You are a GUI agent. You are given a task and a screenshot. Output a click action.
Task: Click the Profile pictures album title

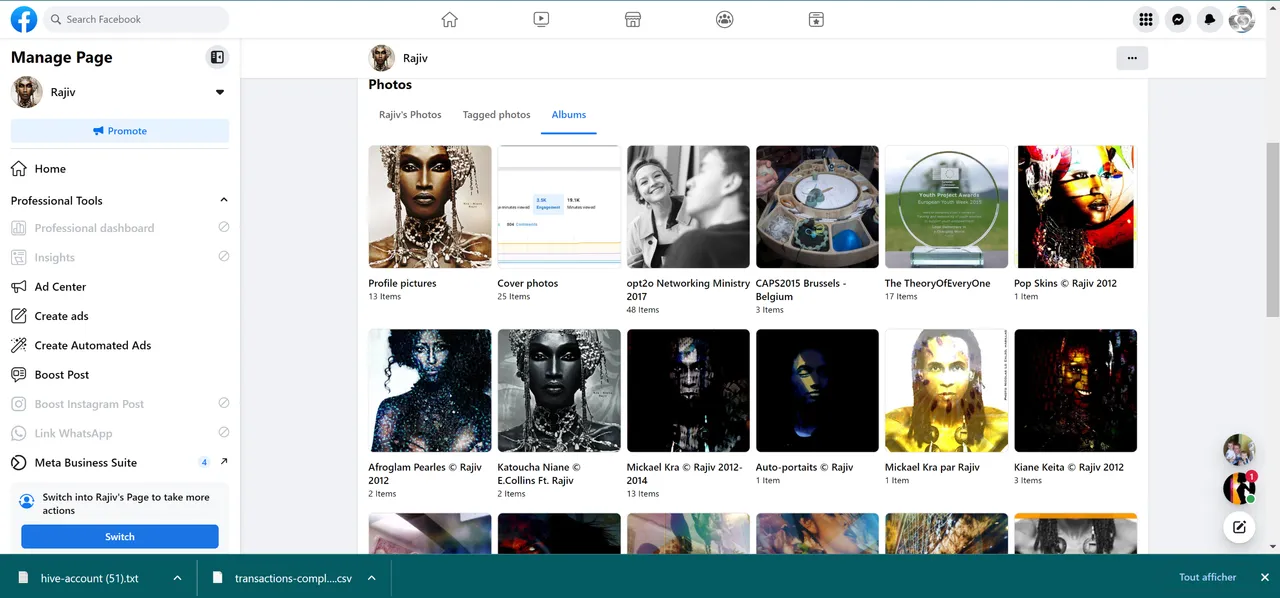tap(402, 283)
